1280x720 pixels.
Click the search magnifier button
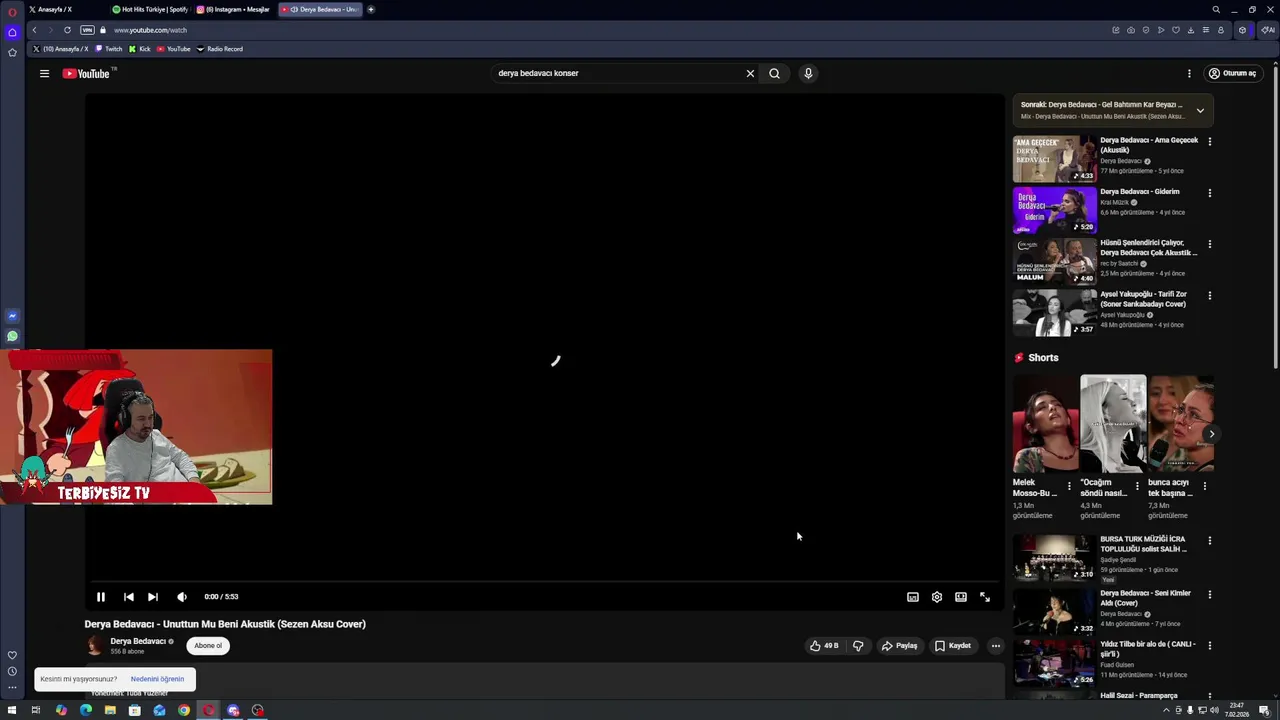coord(774,73)
